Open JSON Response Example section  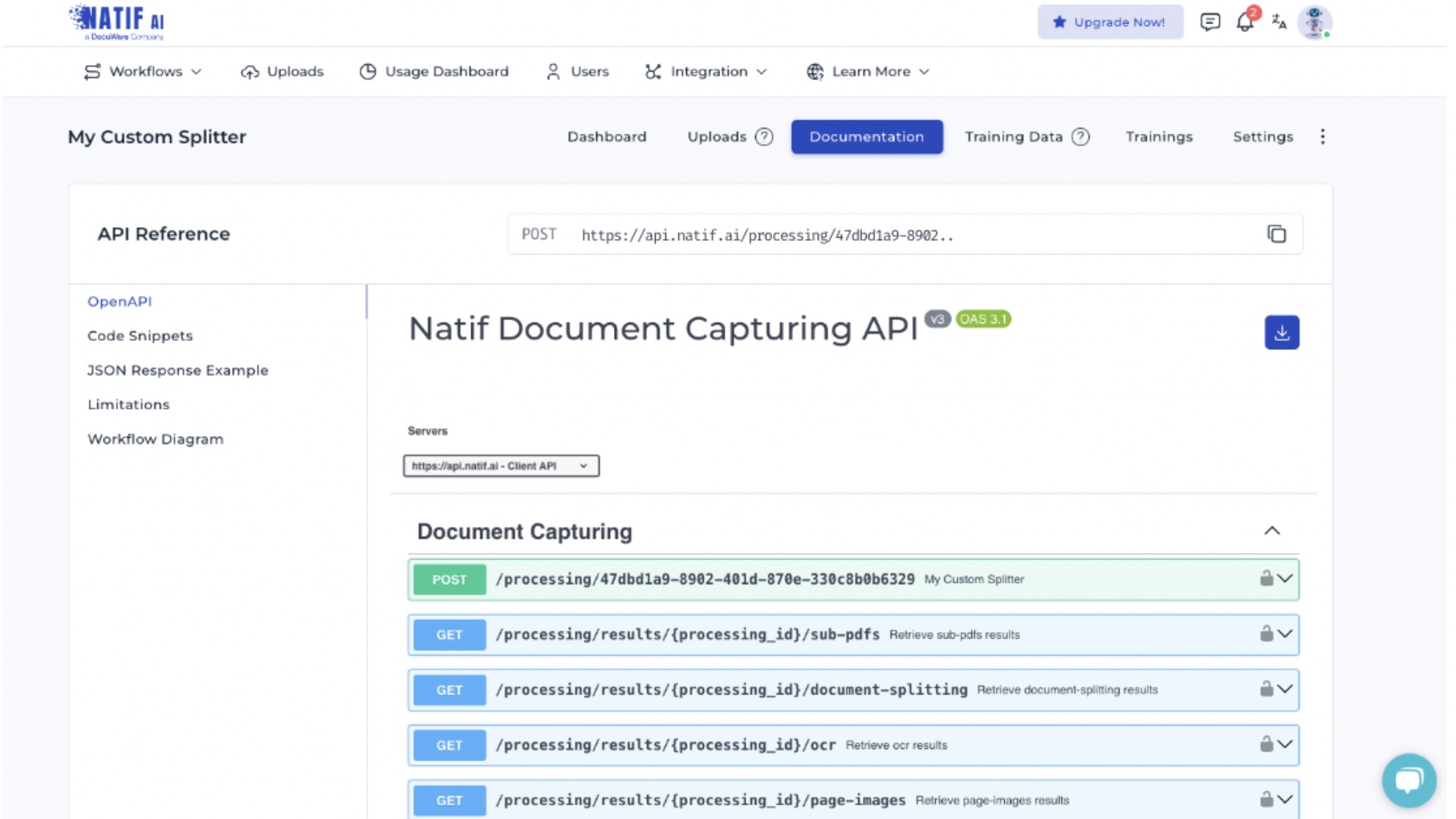click(178, 370)
